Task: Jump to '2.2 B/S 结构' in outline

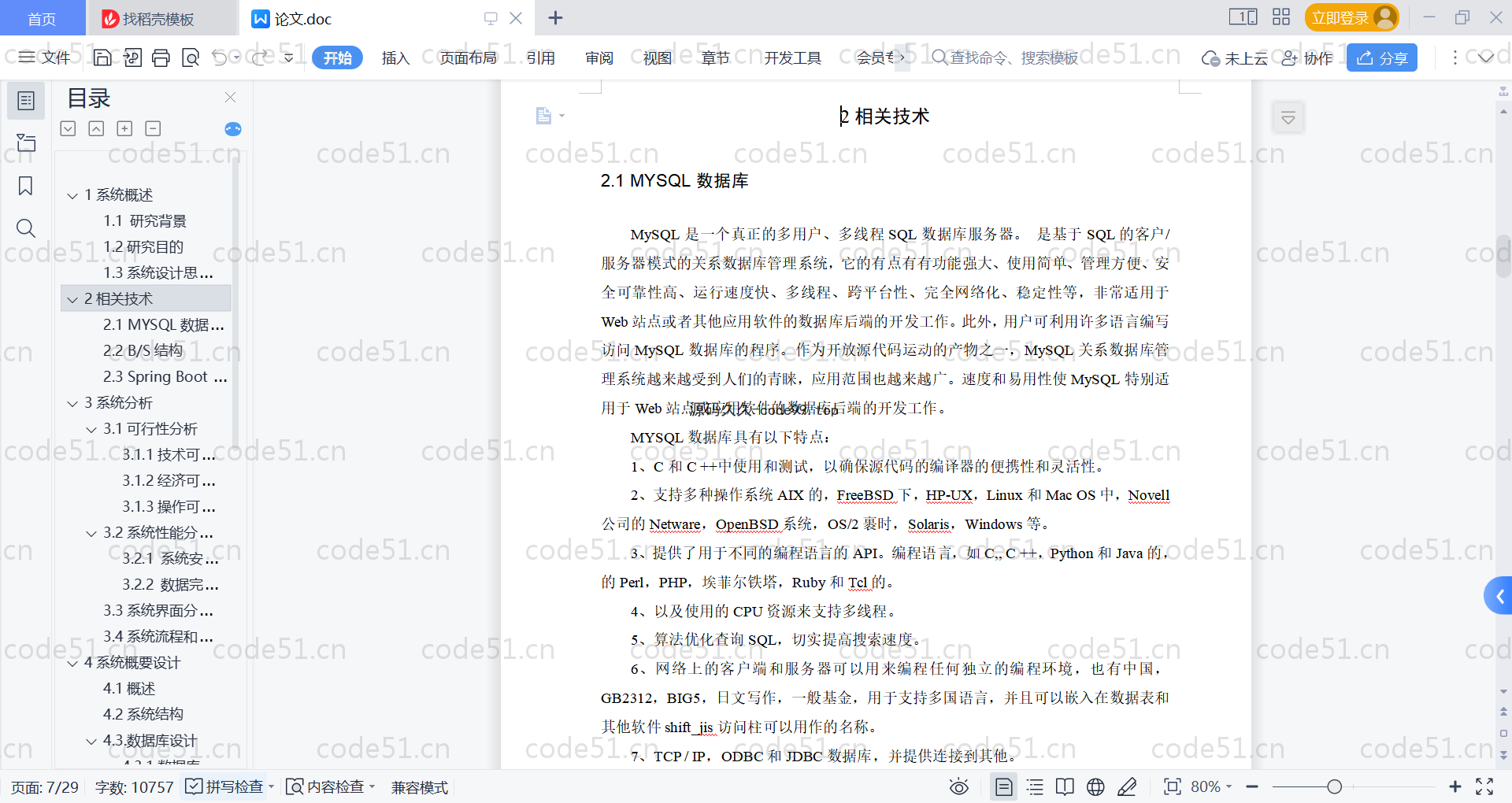Action: pyautogui.click(x=143, y=351)
